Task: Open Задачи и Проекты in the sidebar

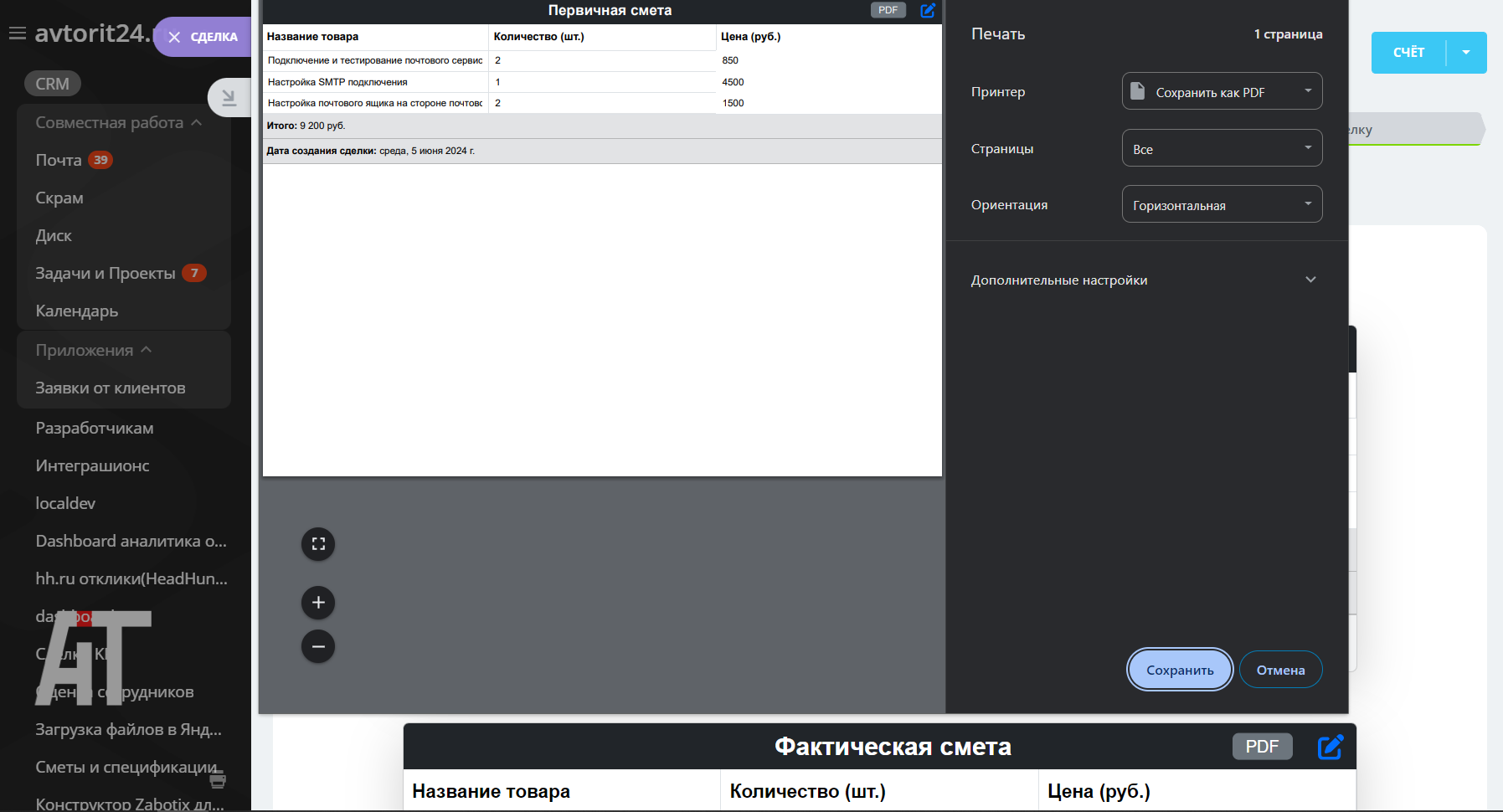Action: (x=106, y=273)
